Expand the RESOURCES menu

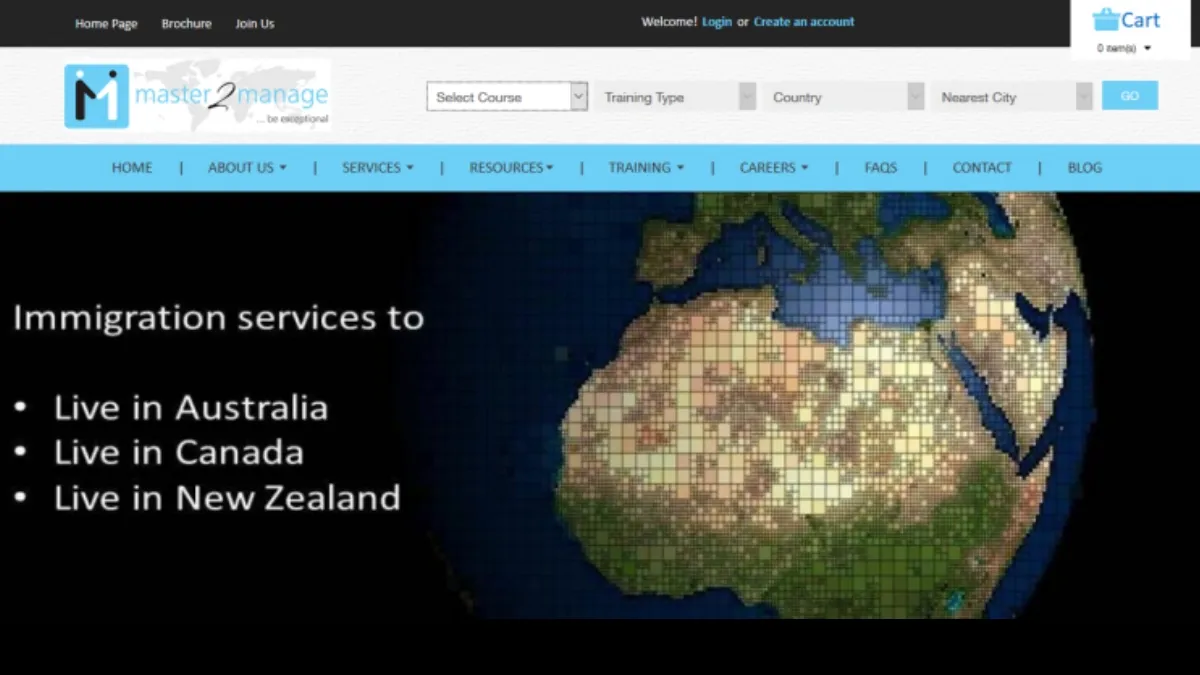coord(511,168)
